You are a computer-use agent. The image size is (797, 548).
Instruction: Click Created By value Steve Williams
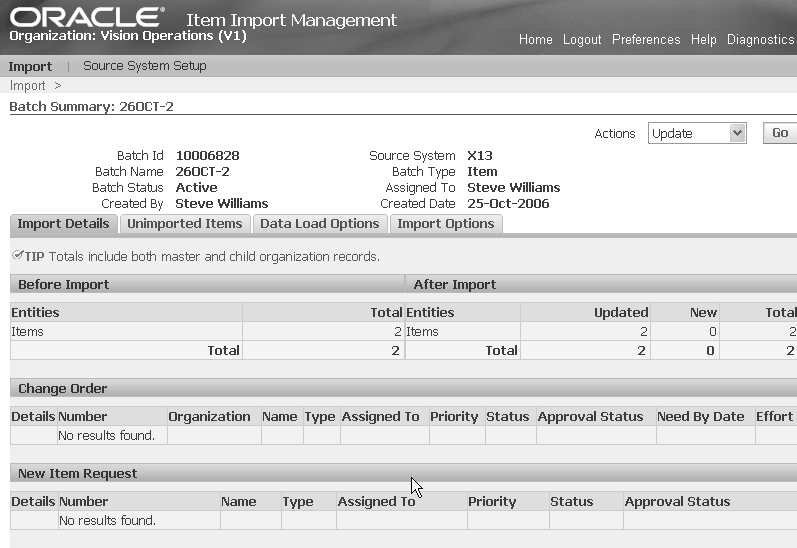[x=222, y=203]
